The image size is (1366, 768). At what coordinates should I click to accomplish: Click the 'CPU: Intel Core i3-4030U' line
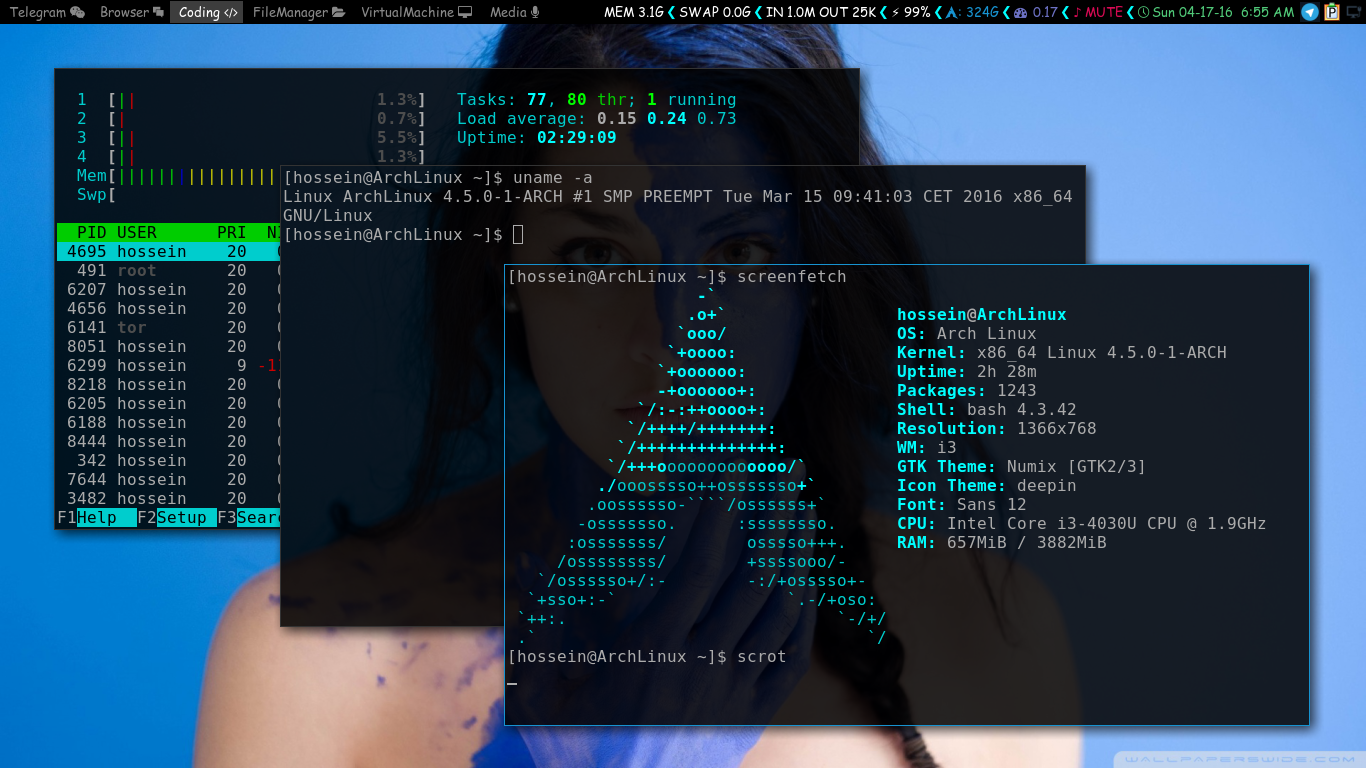1082,524
